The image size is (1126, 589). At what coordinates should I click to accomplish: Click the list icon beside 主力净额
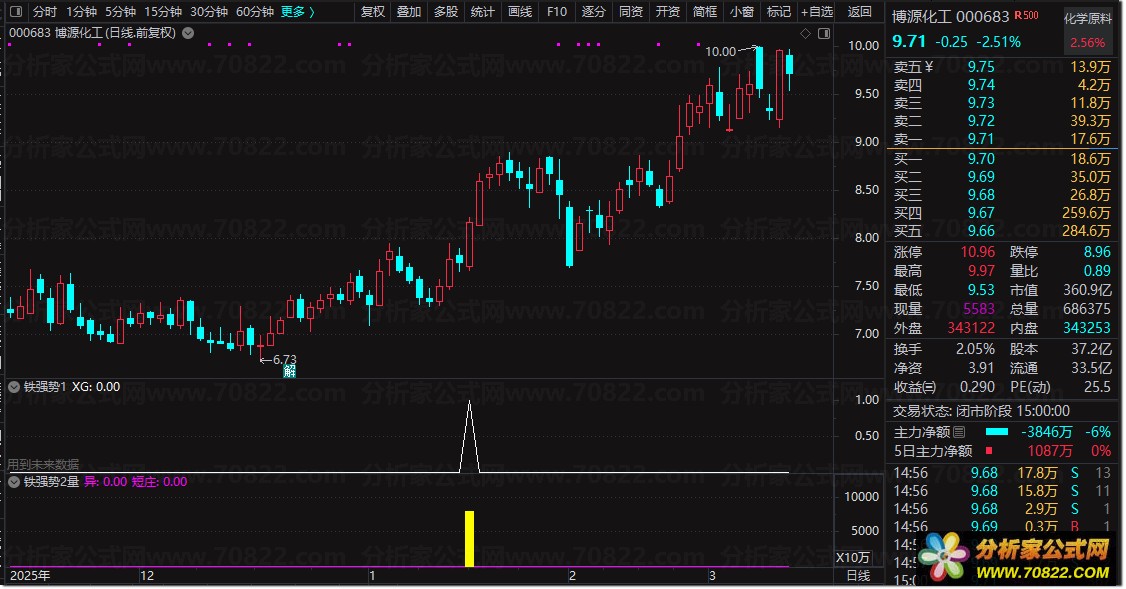coord(959,432)
